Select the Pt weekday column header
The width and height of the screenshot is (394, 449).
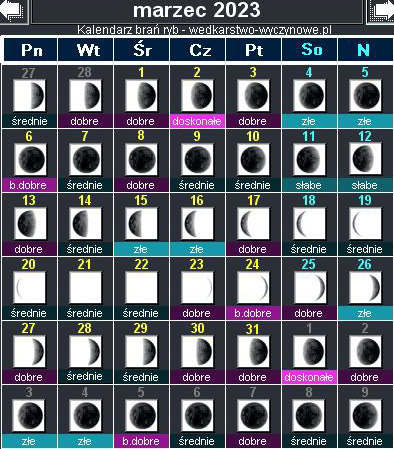click(x=254, y=50)
